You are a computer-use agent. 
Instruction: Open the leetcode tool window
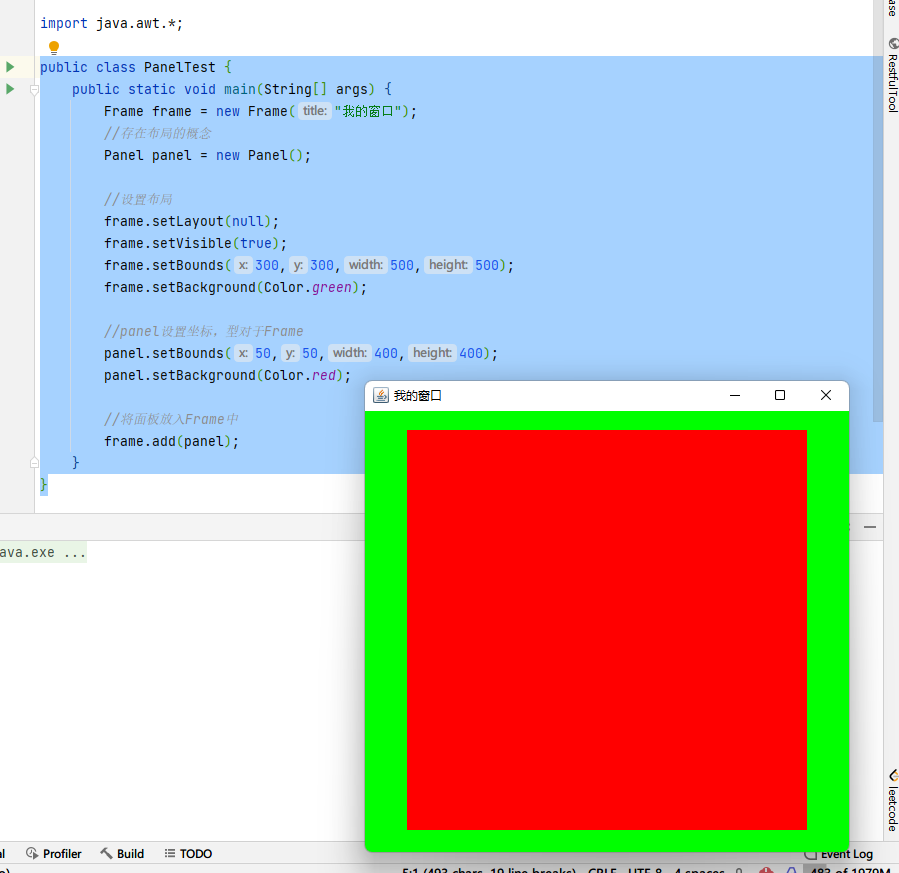(892, 802)
